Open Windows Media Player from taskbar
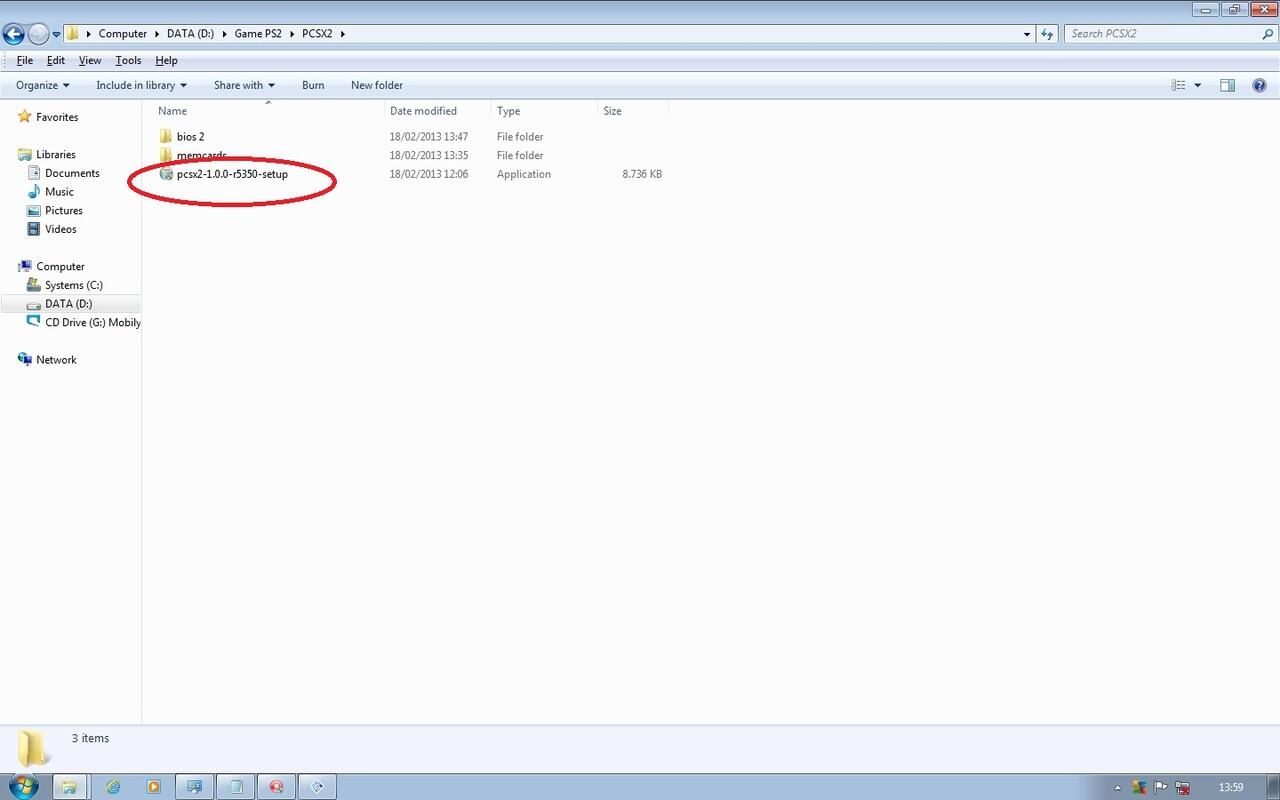This screenshot has width=1280, height=800. [153, 787]
